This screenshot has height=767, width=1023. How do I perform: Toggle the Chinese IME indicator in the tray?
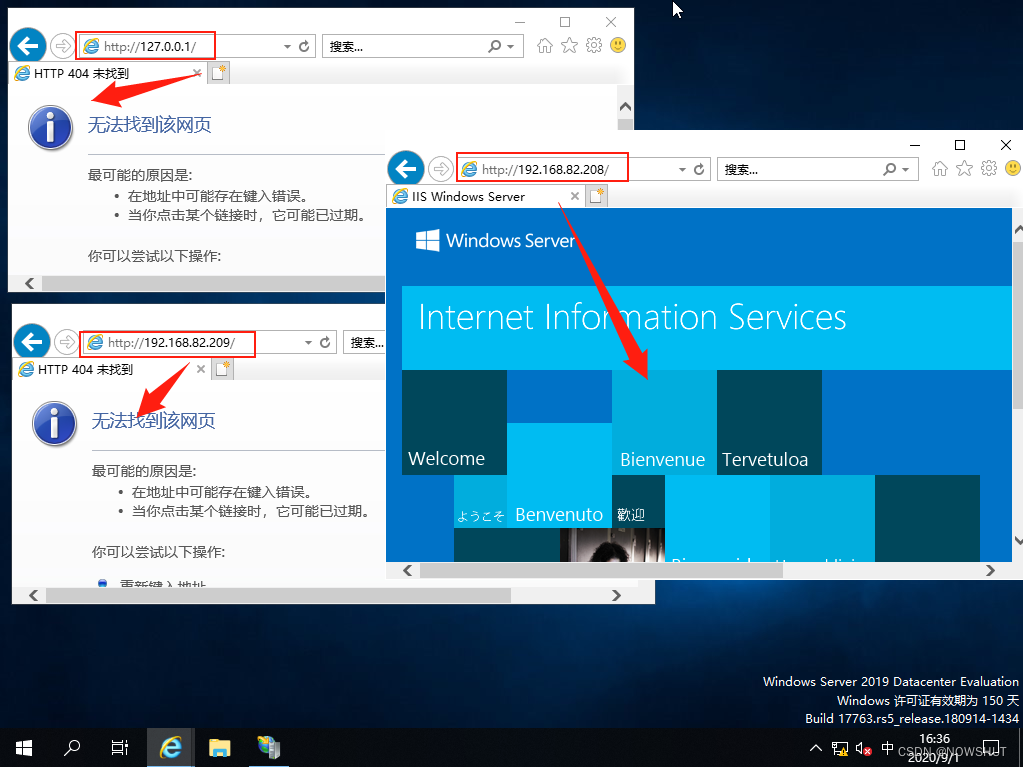tap(888, 748)
